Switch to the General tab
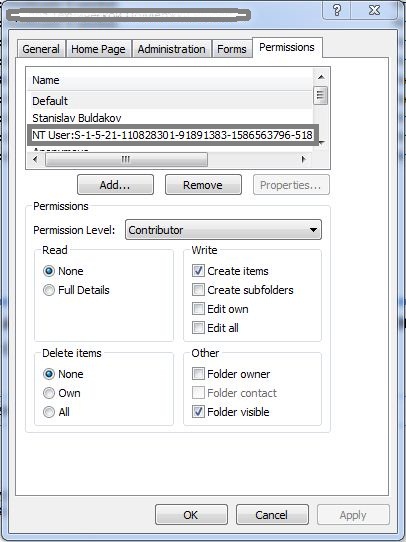This screenshot has width=406, height=542. coord(41,49)
